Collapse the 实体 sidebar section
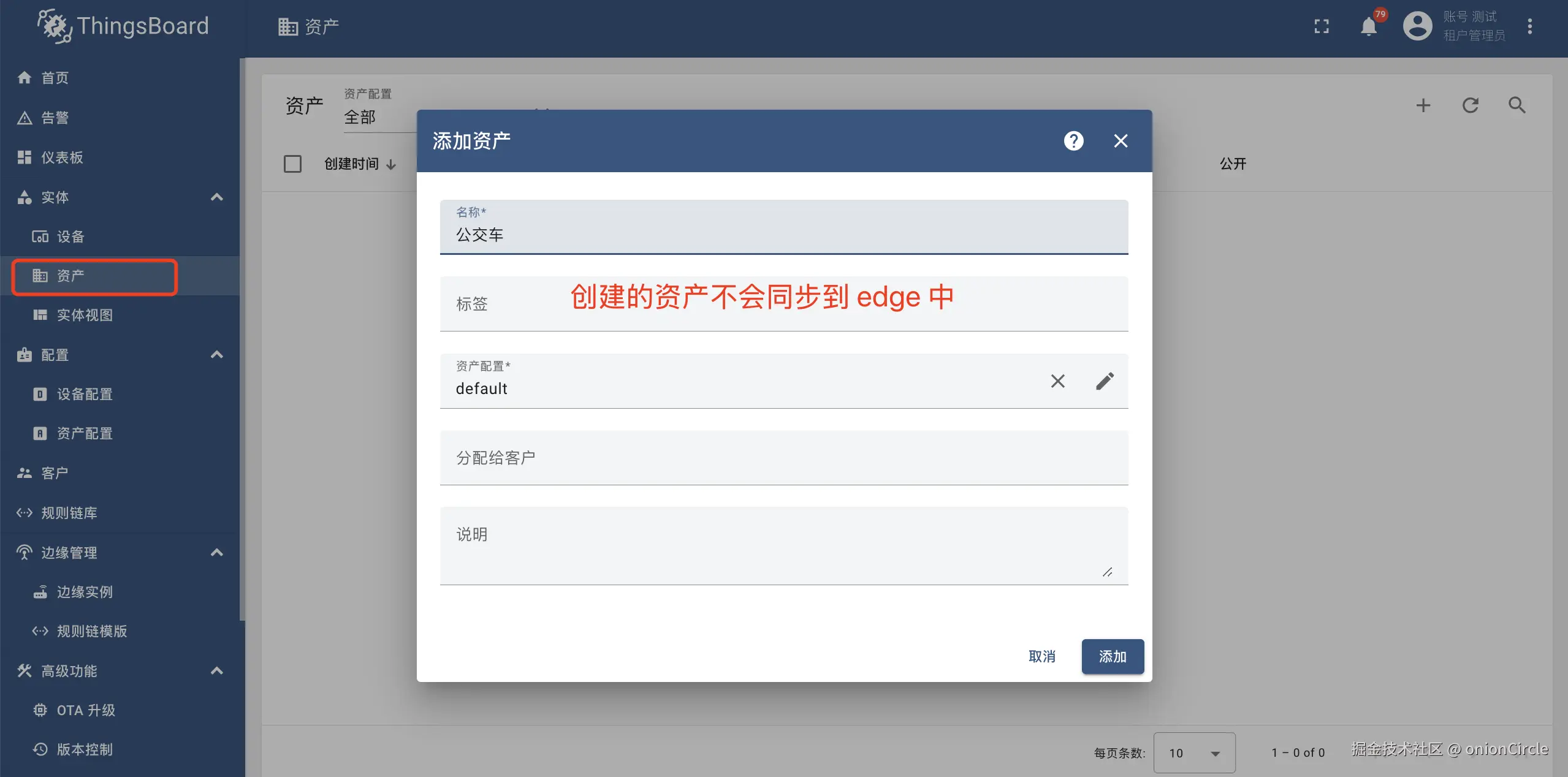Screen dimensions: 1568x777 216,197
